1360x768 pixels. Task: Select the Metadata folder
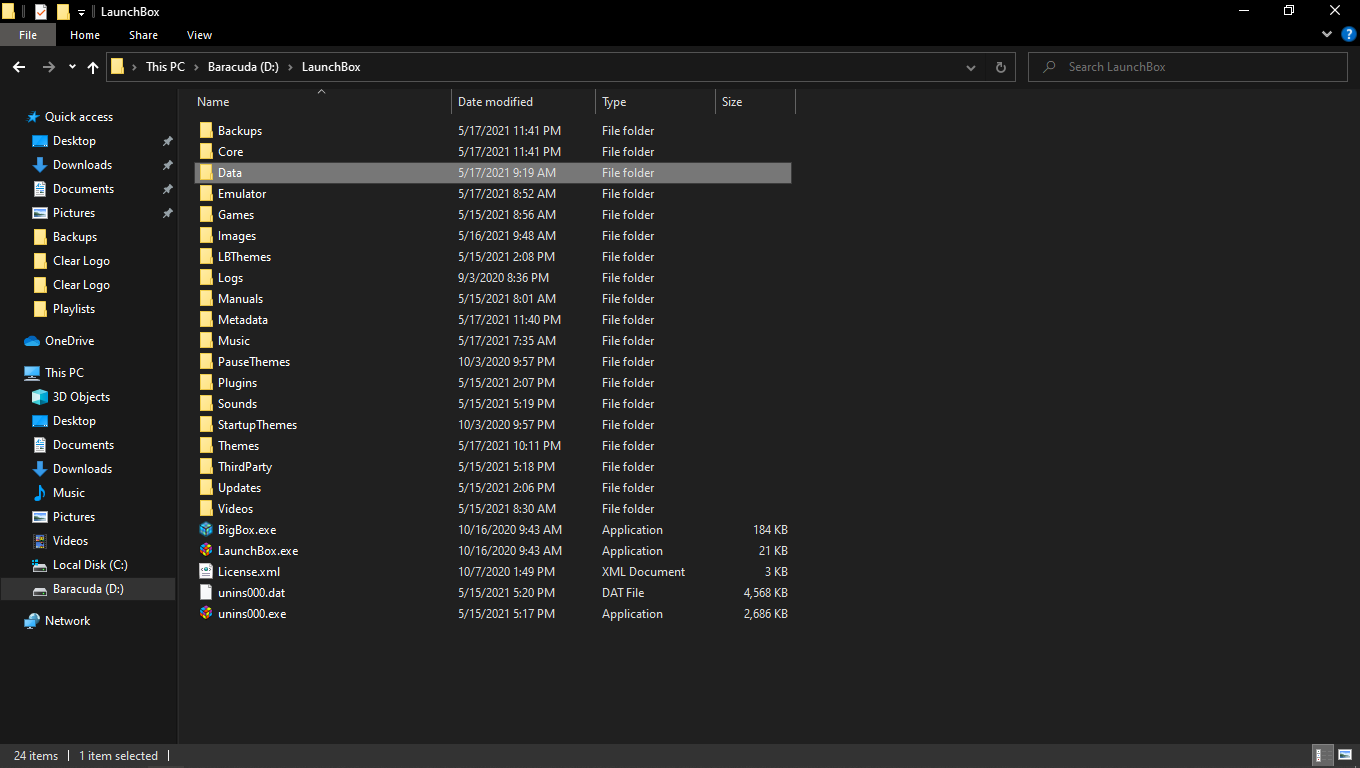click(x=243, y=320)
